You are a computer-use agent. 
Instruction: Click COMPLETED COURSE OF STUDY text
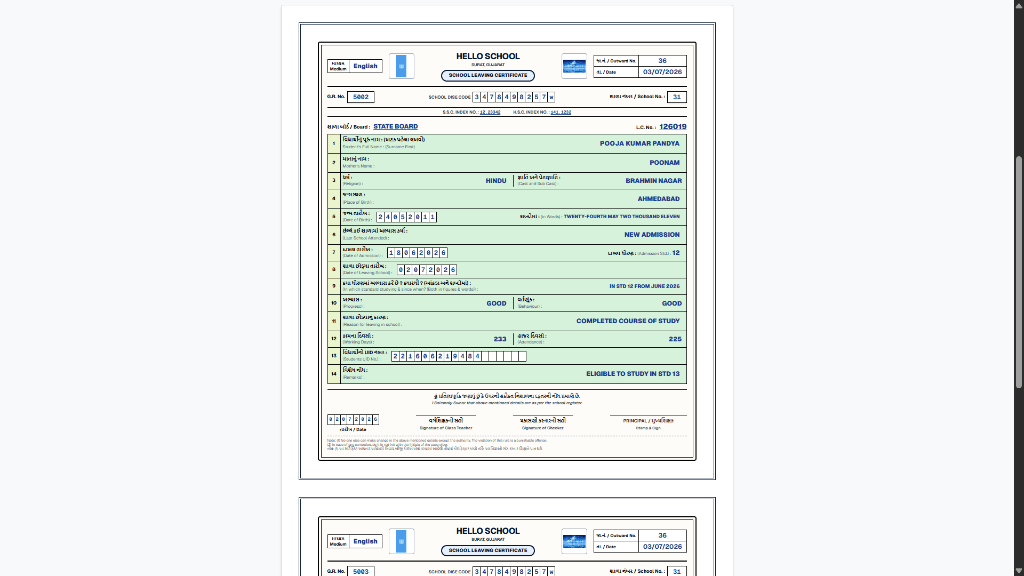tap(628, 321)
